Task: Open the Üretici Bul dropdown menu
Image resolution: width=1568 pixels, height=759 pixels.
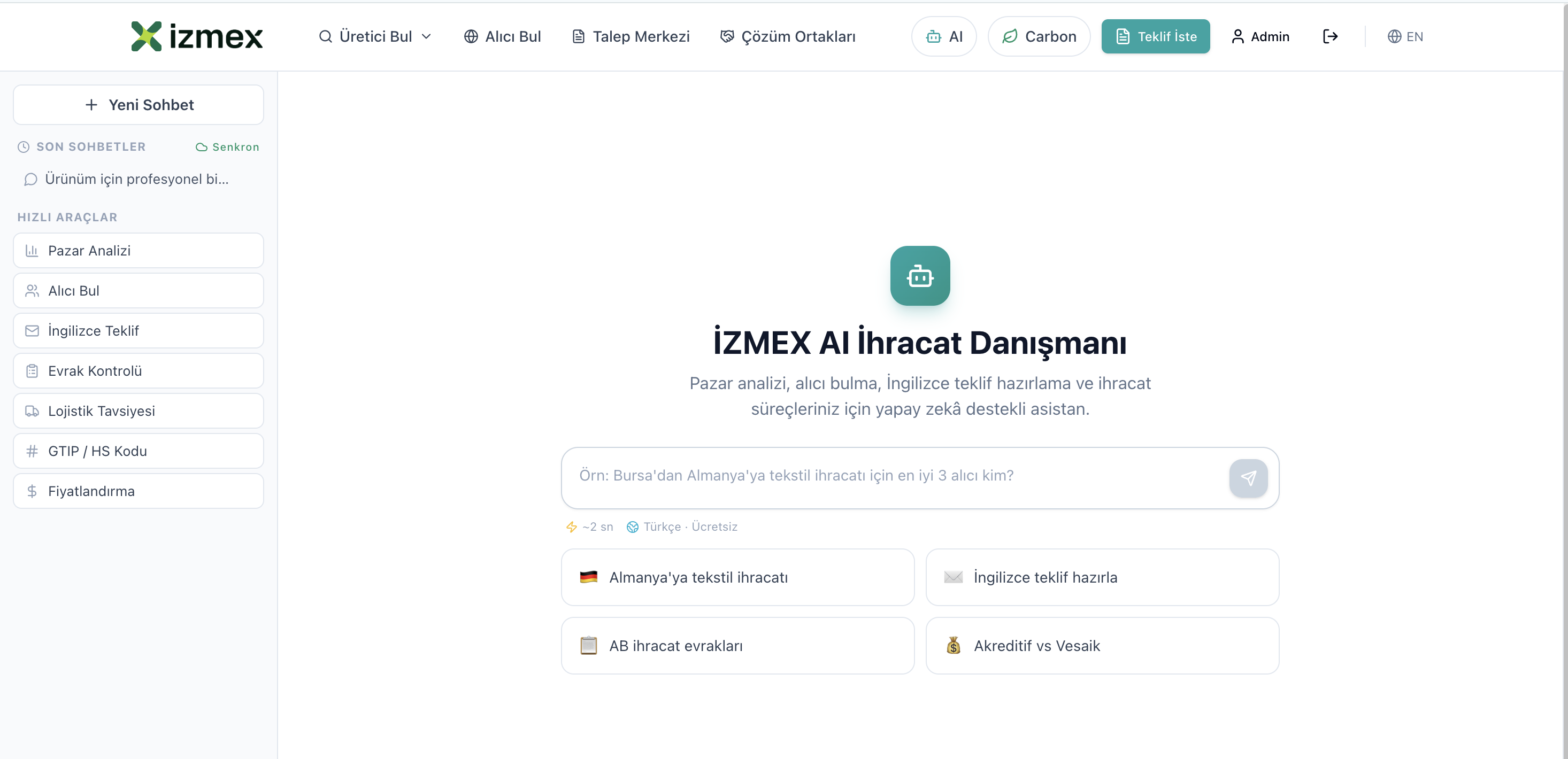Action: (x=375, y=36)
